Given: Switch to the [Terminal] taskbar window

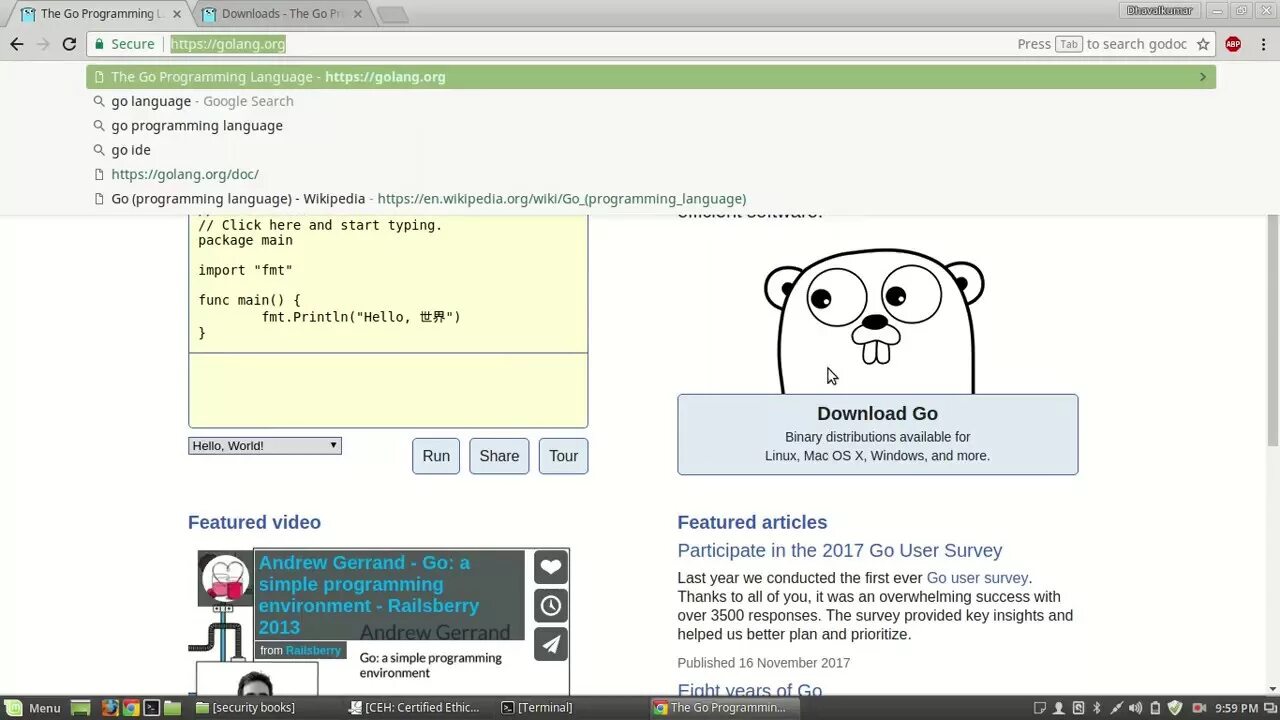Looking at the screenshot, I should click(x=536, y=708).
